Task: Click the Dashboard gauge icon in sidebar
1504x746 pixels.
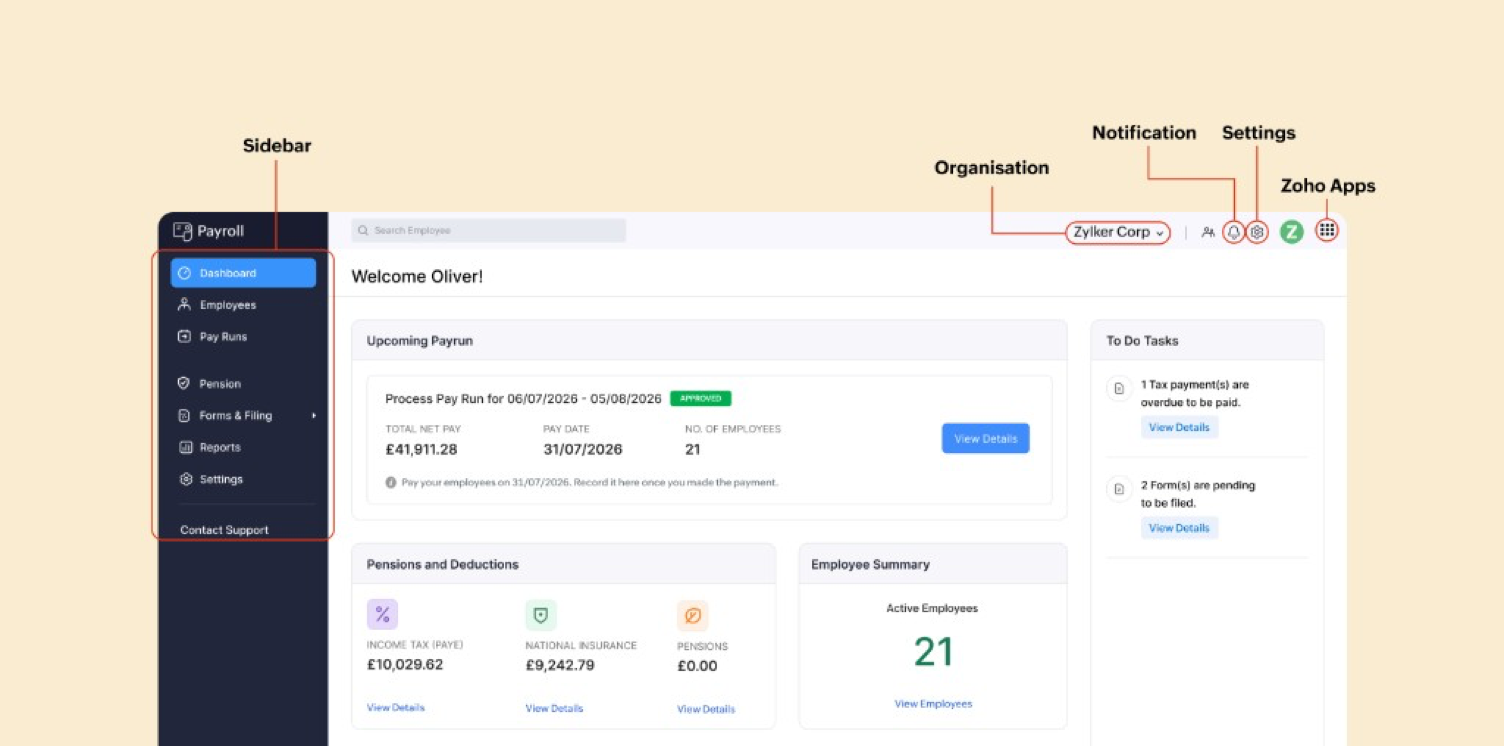Action: [x=184, y=273]
